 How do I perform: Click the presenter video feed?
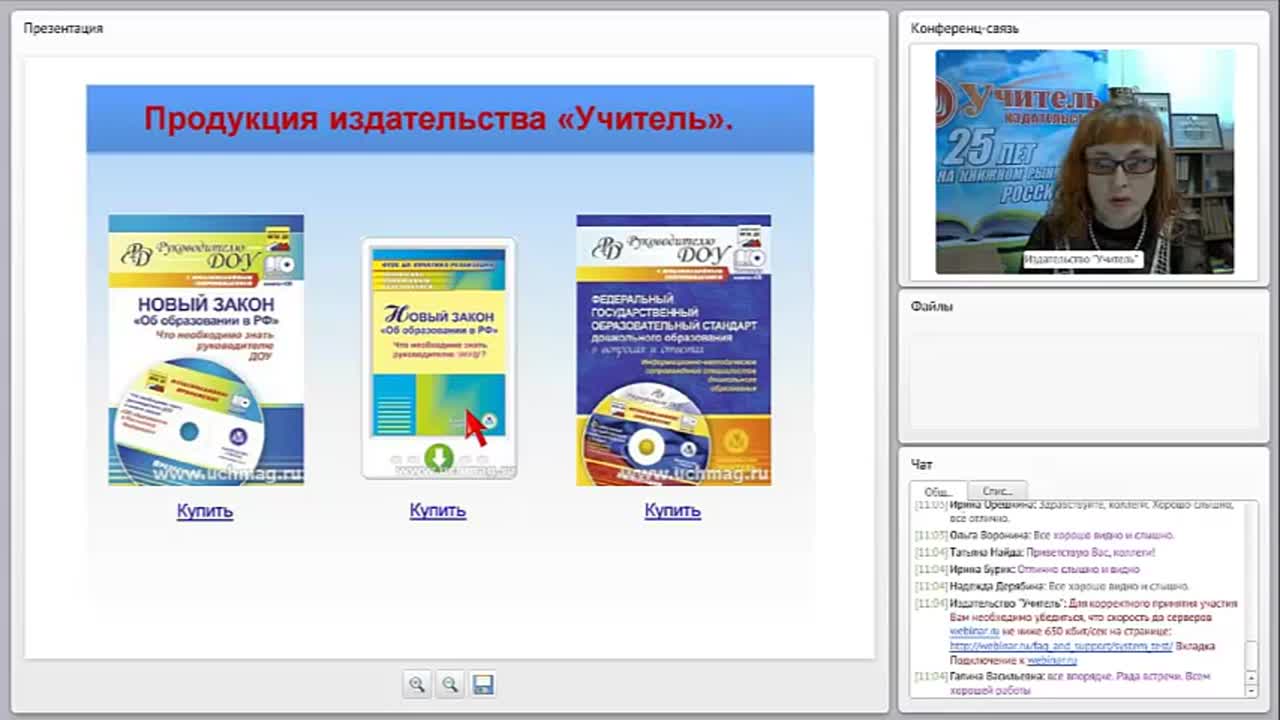pos(1084,162)
